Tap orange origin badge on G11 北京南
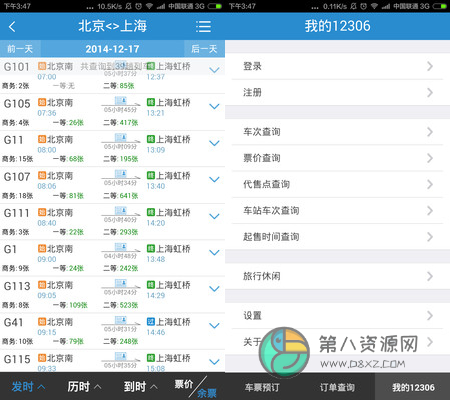 click(x=42, y=139)
